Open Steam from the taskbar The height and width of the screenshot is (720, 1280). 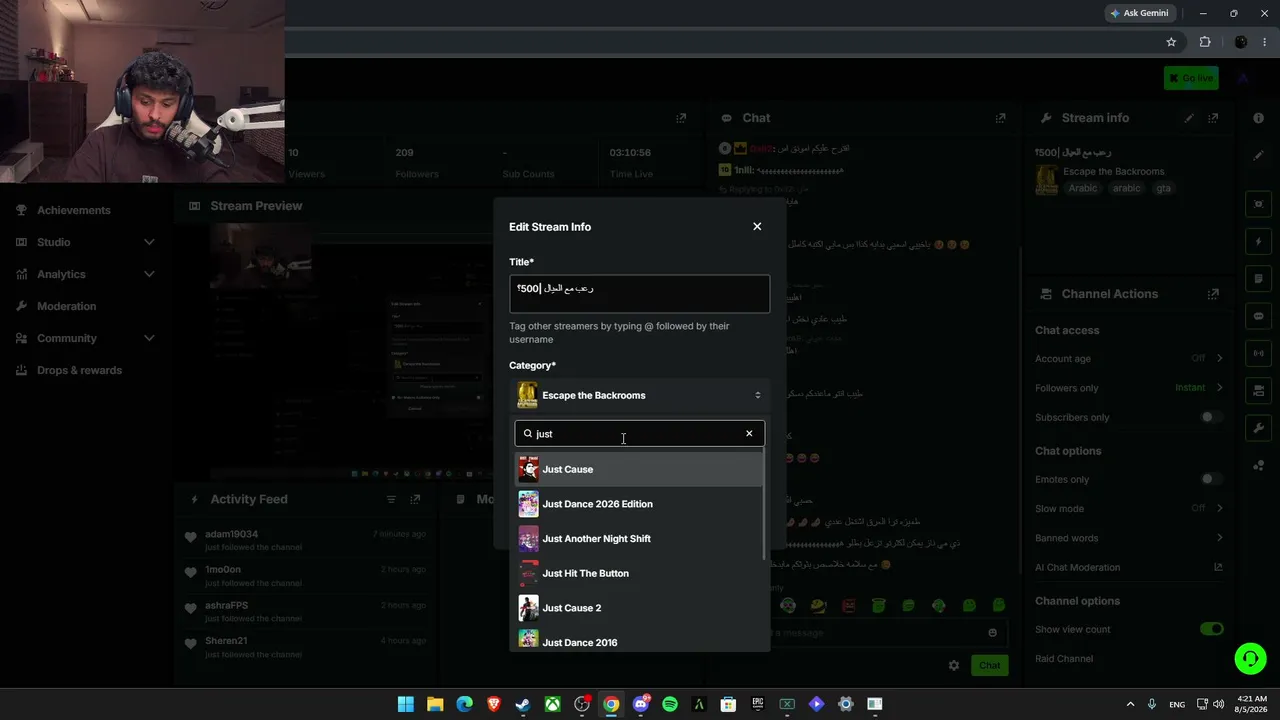[x=523, y=704]
